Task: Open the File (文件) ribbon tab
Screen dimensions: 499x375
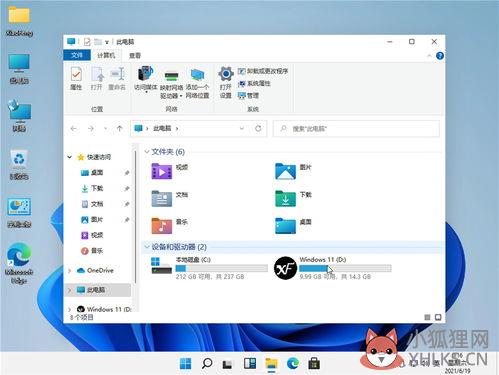Action: pyautogui.click(x=77, y=55)
